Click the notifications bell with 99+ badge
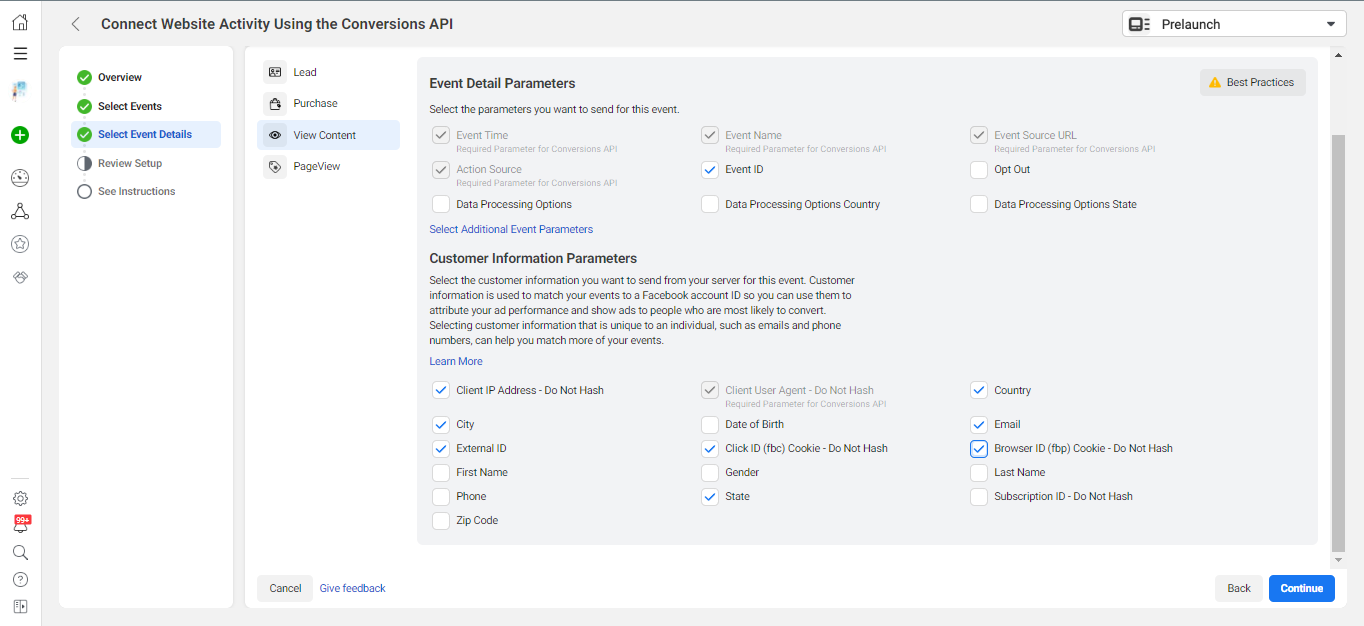This screenshot has width=1364, height=626. point(20,525)
